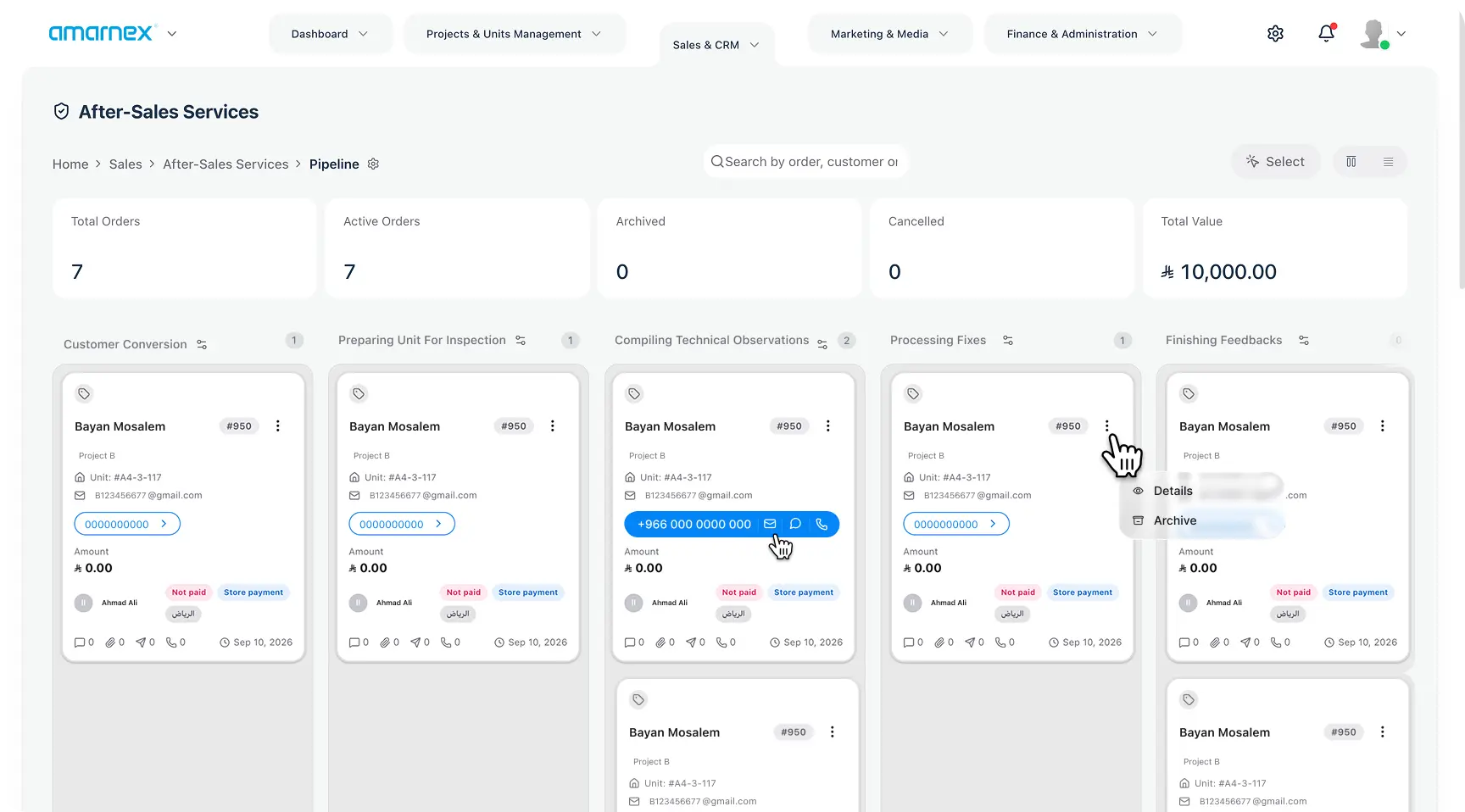Click the comments icon on the Customer Conversion card footer

(x=80, y=642)
